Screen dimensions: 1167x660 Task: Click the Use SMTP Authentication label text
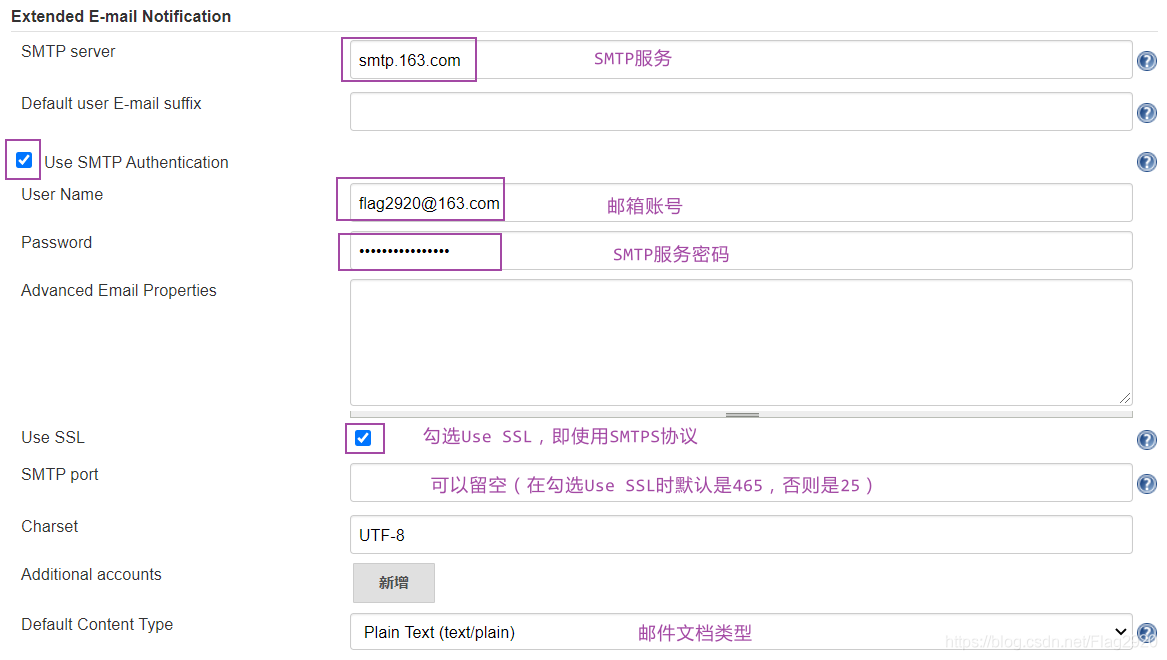pyautogui.click(x=136, y=162)
